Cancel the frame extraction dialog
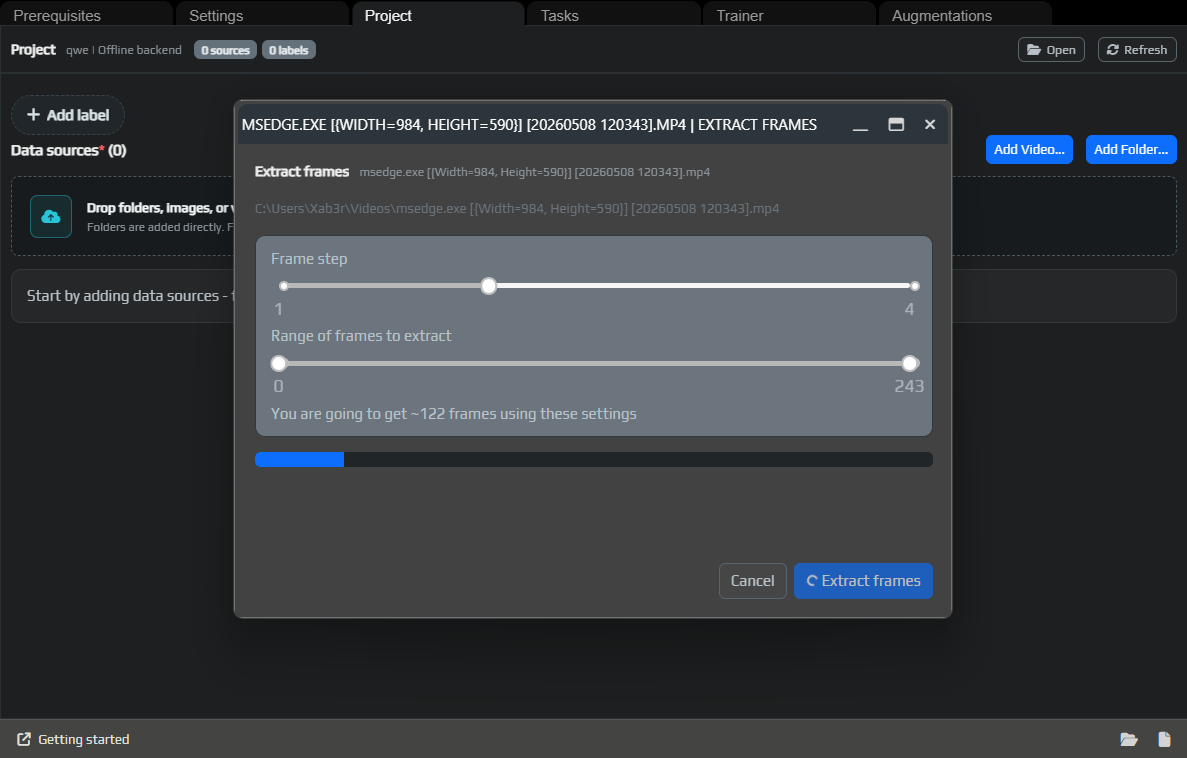Image resolution: width=1187 pixels, height=758 pixels. [x=752, y=581]
